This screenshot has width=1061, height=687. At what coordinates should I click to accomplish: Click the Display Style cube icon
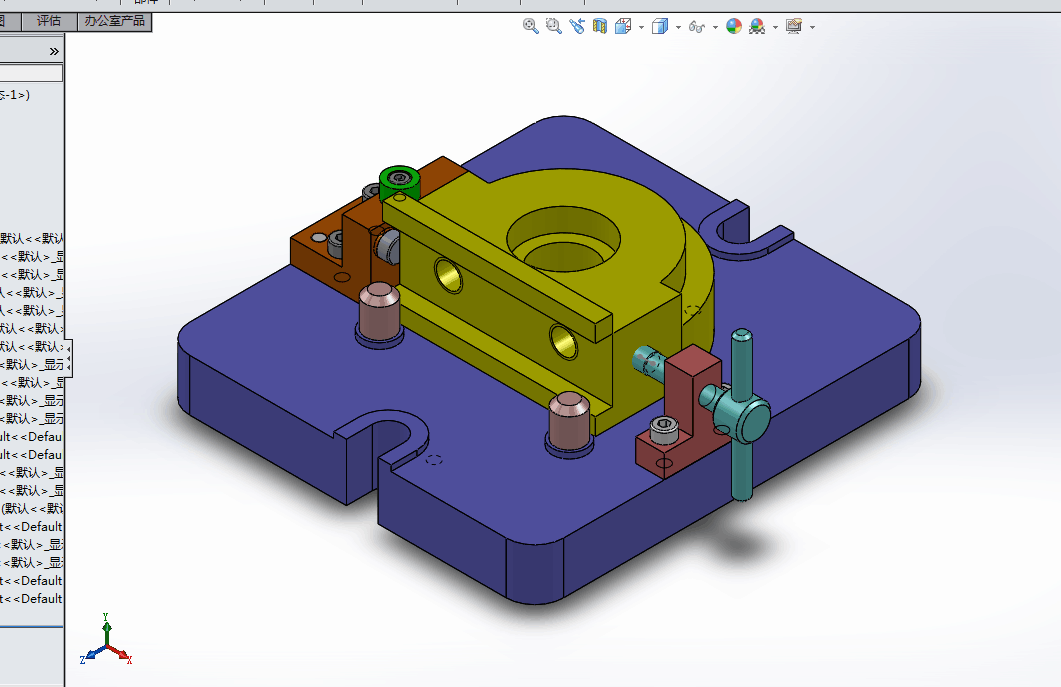coord(660,26)
